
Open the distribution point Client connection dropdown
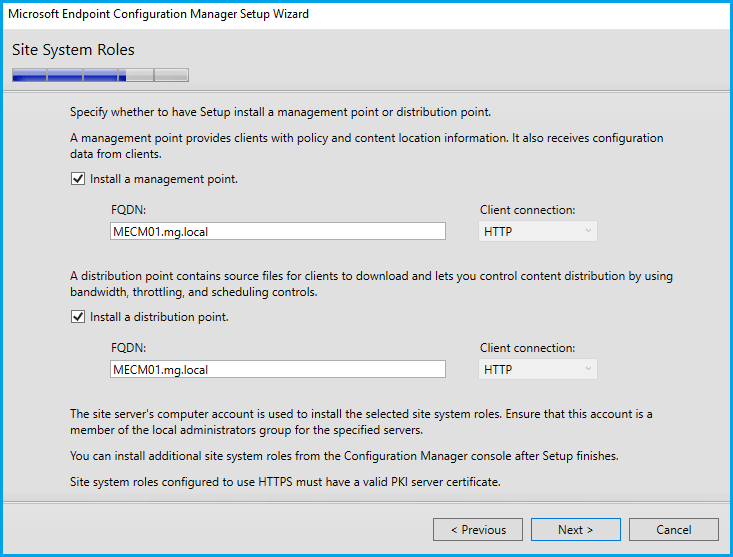coord(538,369)
